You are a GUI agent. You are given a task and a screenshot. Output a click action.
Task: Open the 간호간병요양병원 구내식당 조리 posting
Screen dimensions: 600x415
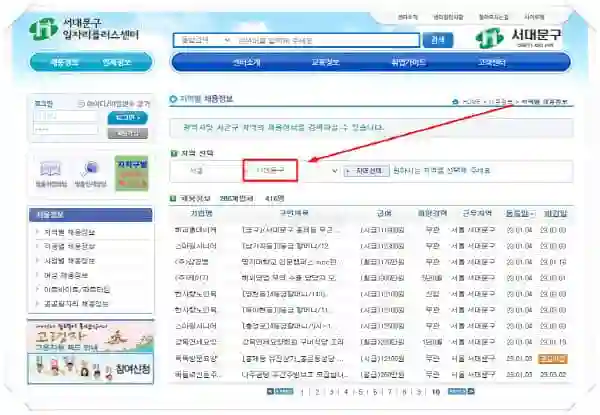(293, 342)
